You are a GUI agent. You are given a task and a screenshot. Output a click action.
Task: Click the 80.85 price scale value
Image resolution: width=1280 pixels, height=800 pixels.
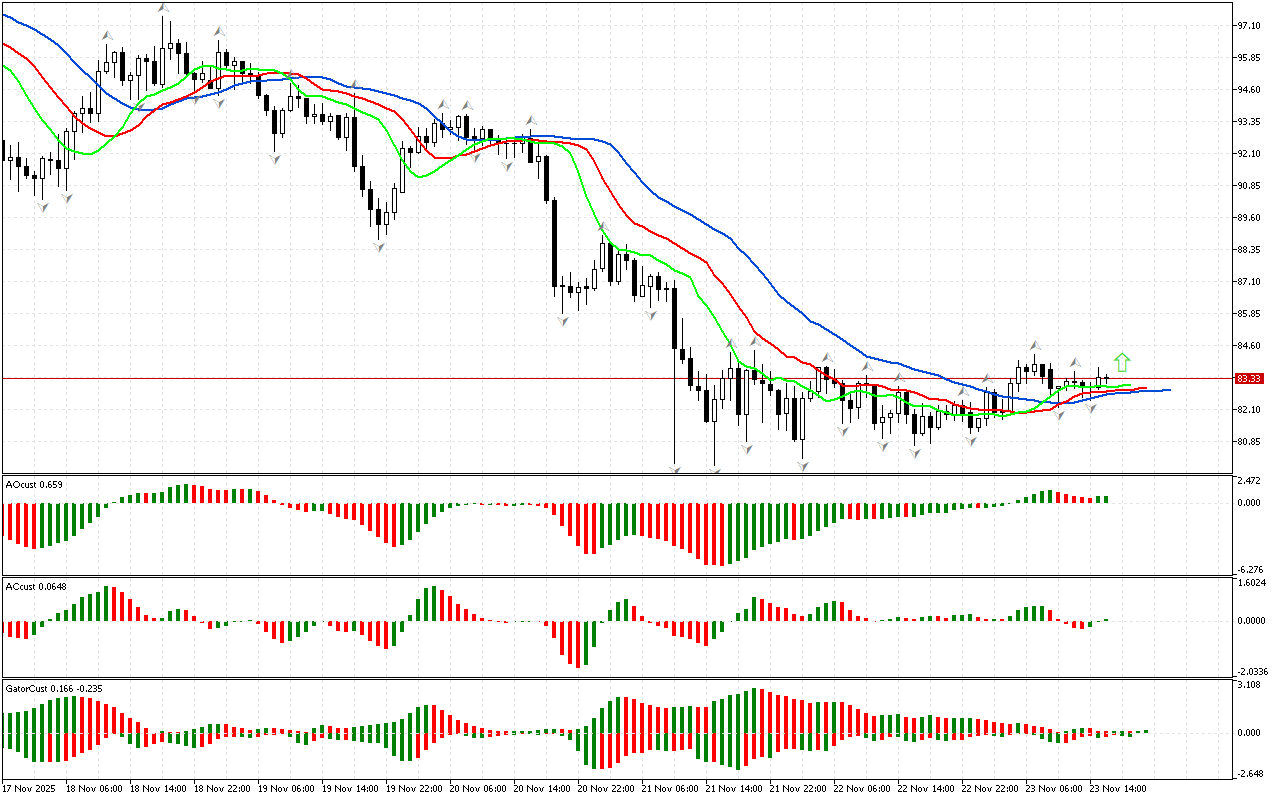tap(1251, 442)
